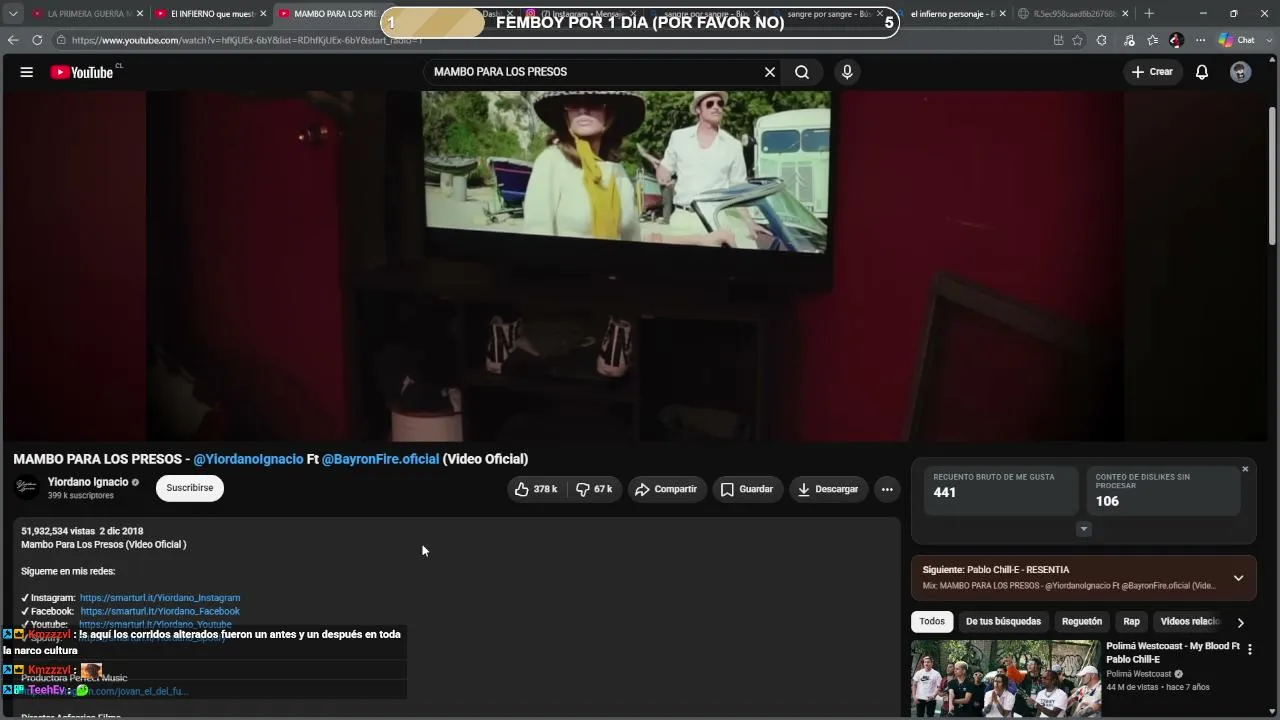This screenshot has width=1280, height=720.
Task: Open the @BayronFire.oficial mention in title
Action: click(380, 459)
